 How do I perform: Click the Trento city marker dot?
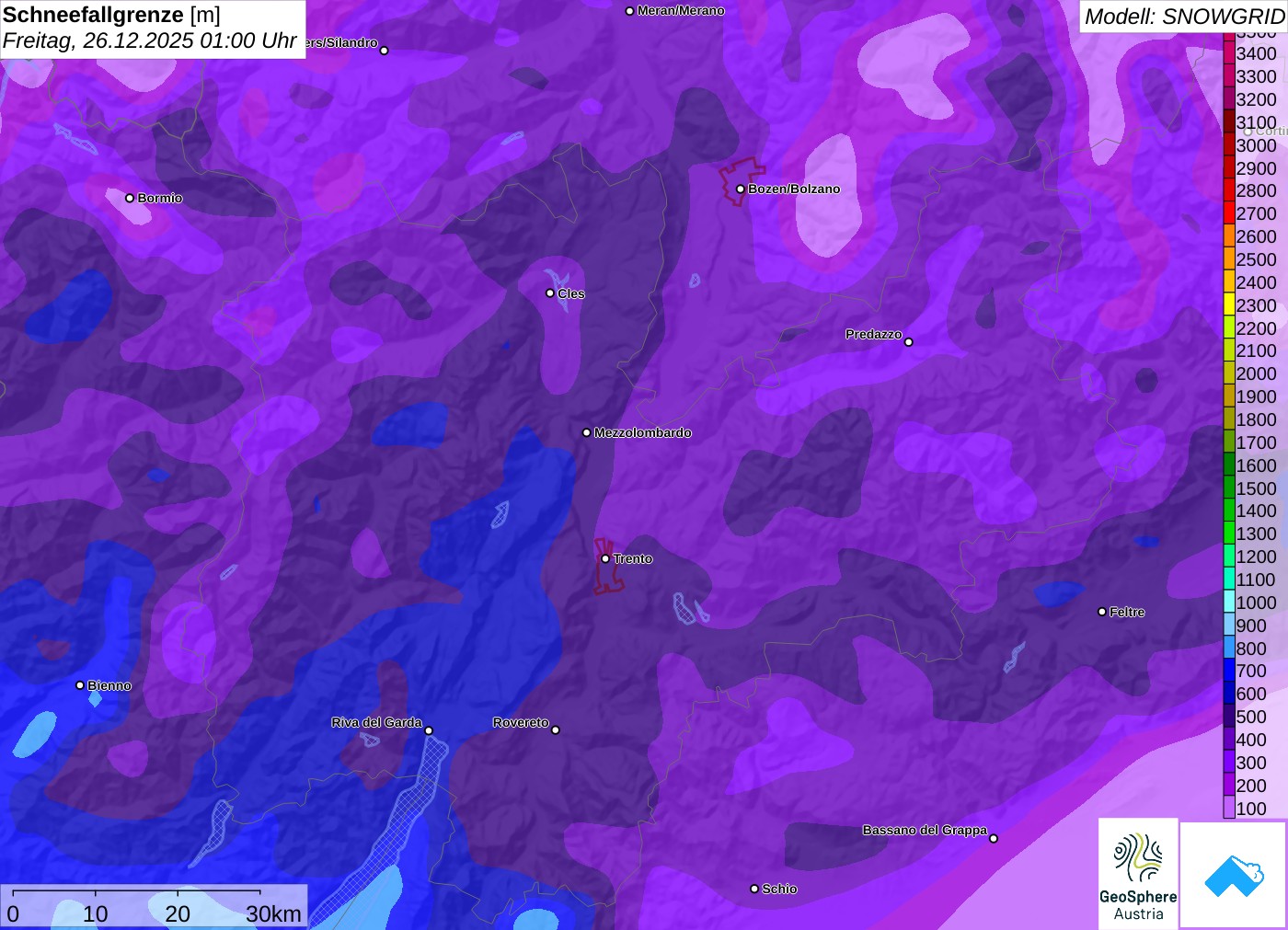605,558
